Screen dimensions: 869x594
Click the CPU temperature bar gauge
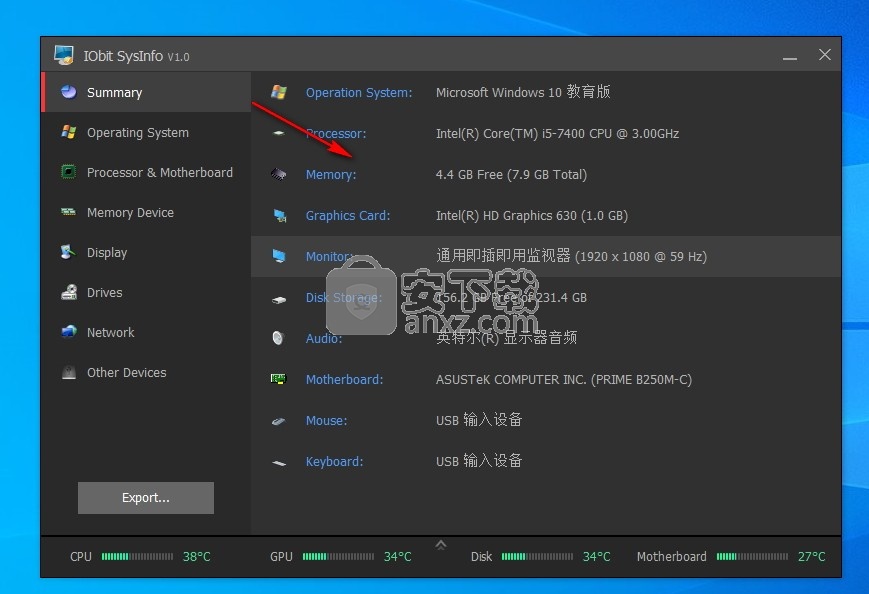[137, 556]
